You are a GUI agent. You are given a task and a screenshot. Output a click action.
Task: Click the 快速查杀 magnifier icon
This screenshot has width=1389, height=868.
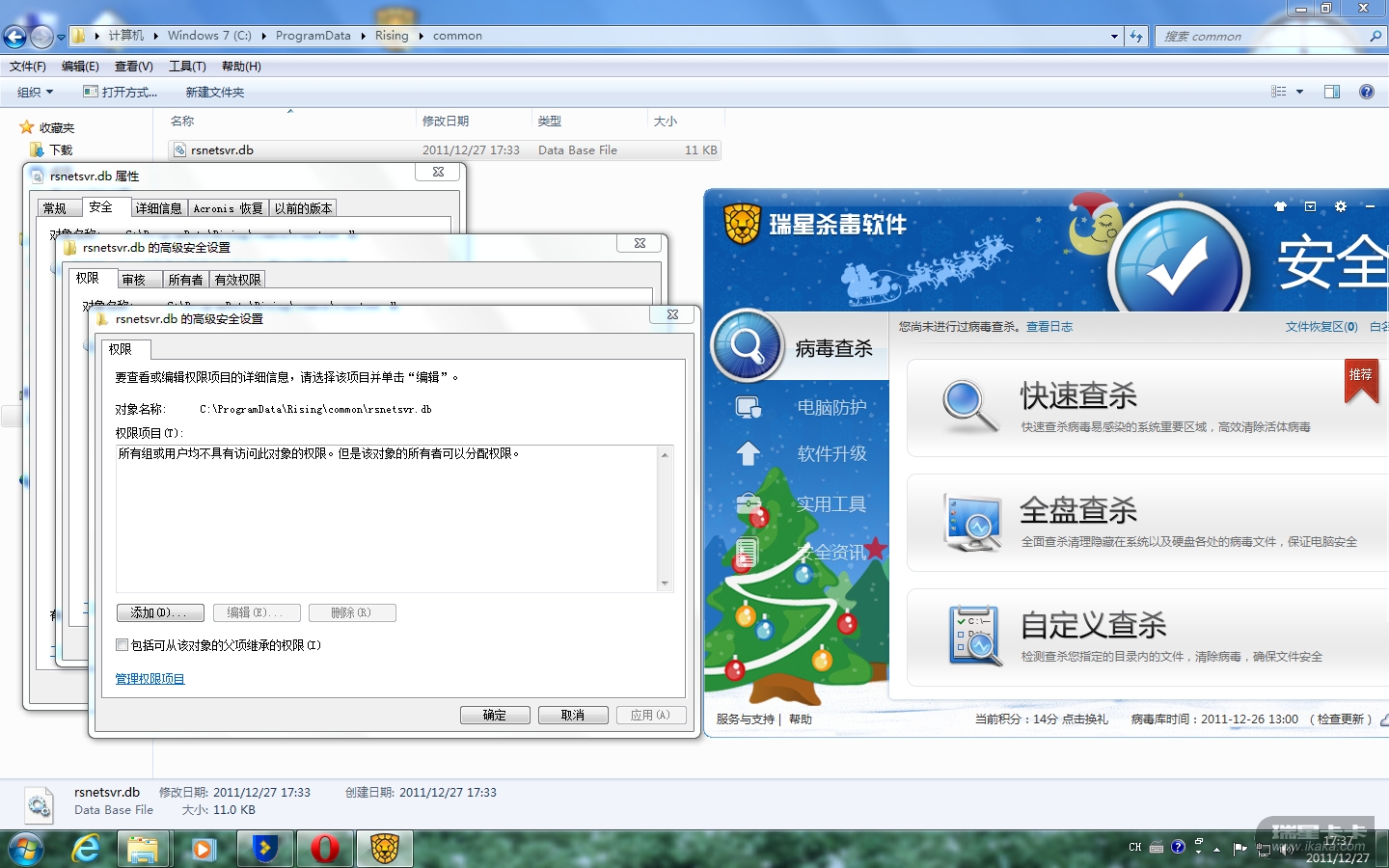[x=969, y=406]
